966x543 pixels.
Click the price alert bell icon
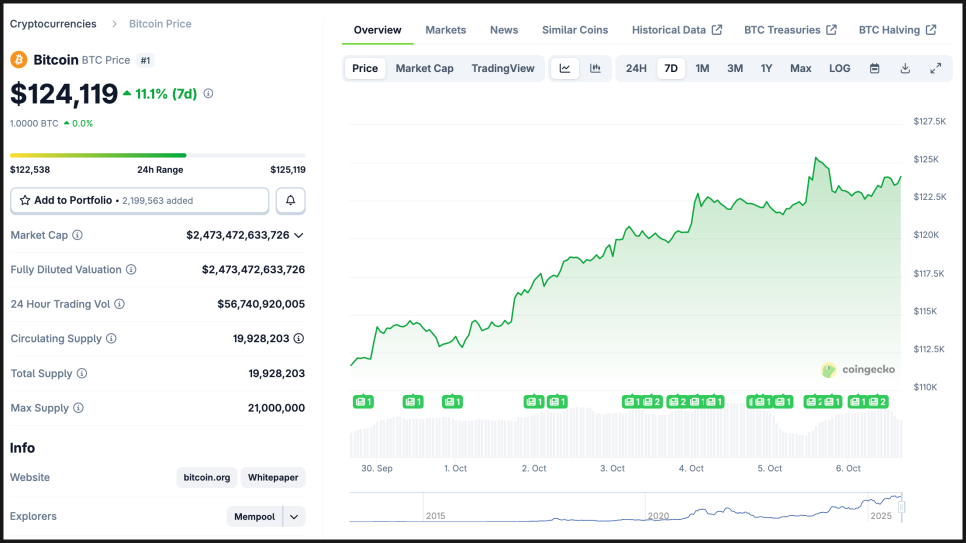[x=290, y=200]
